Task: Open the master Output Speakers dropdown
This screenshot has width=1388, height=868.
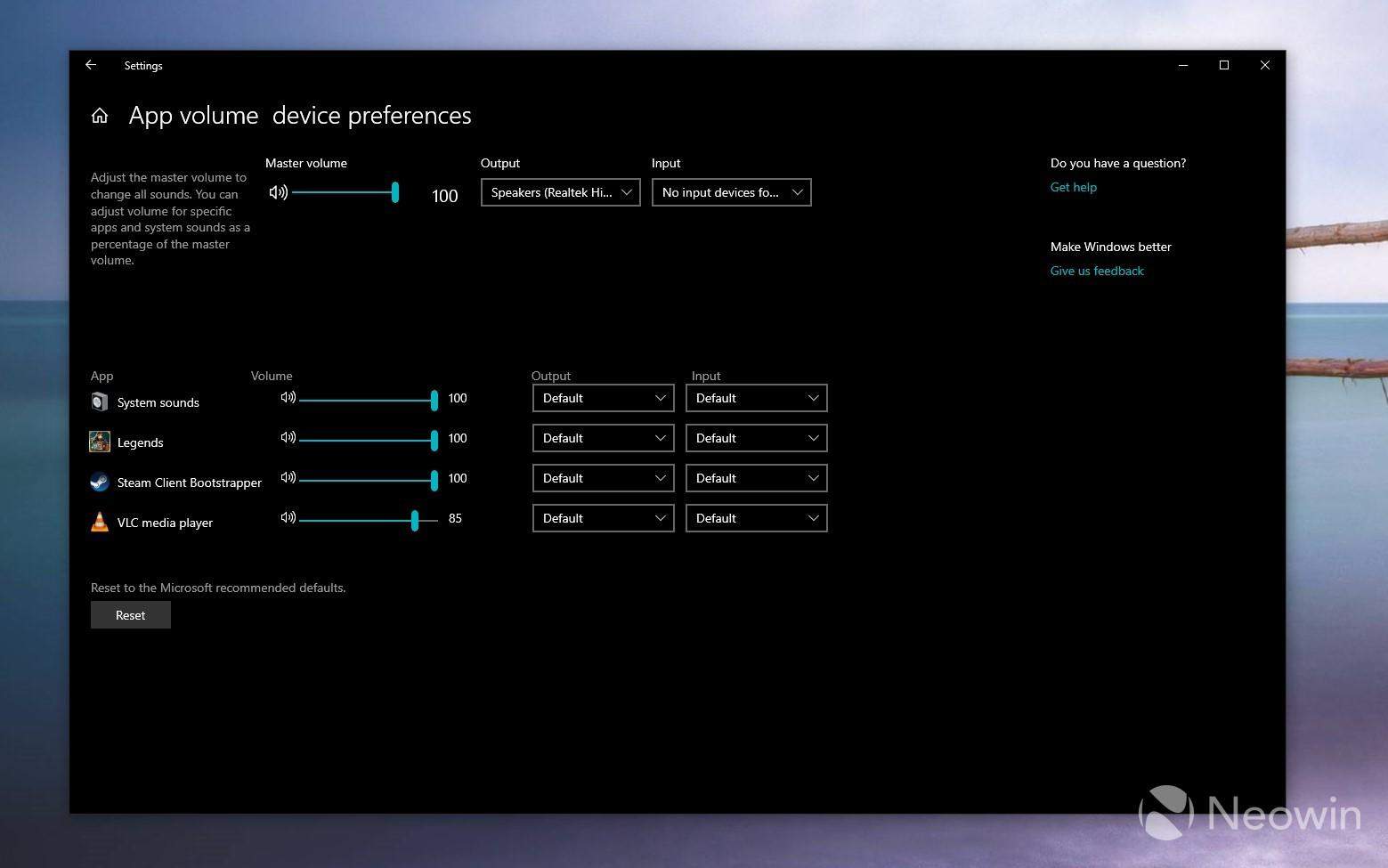Action: (560, 192)
